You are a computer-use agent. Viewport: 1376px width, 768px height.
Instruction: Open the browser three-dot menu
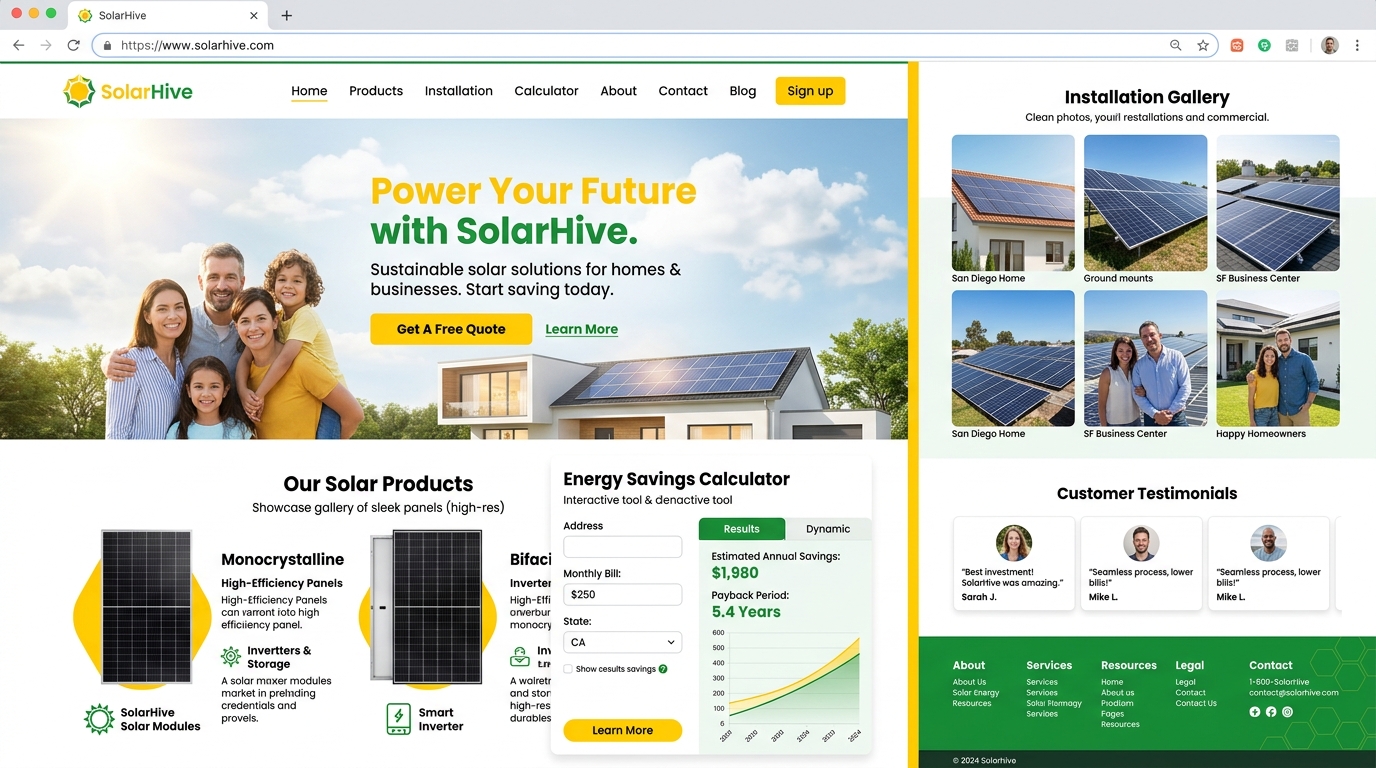(1357, 45)
